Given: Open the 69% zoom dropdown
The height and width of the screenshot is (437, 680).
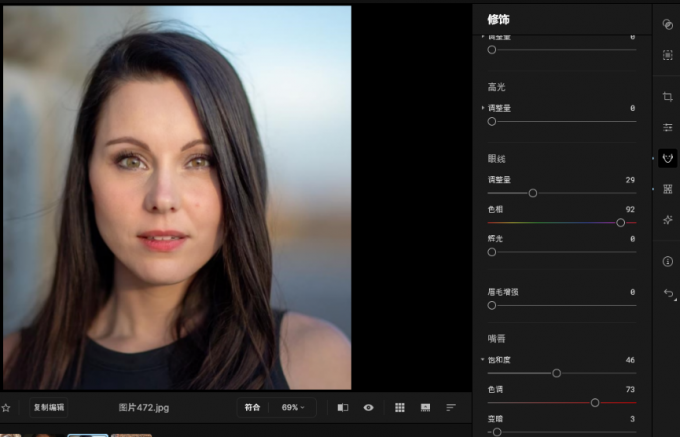Looking at the screenshot, I should click(292, 408).
